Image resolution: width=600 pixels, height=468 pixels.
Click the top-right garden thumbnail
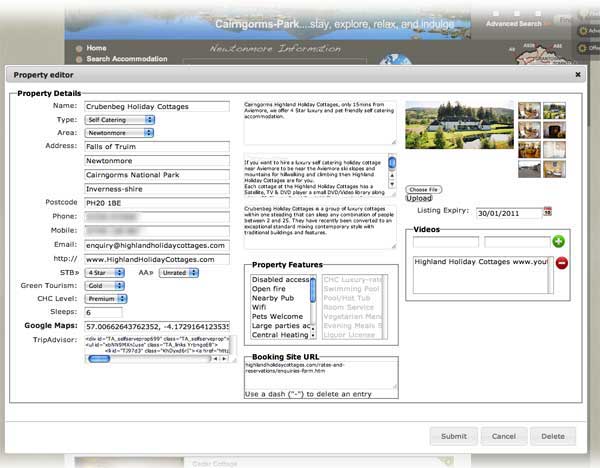(554, 111)
